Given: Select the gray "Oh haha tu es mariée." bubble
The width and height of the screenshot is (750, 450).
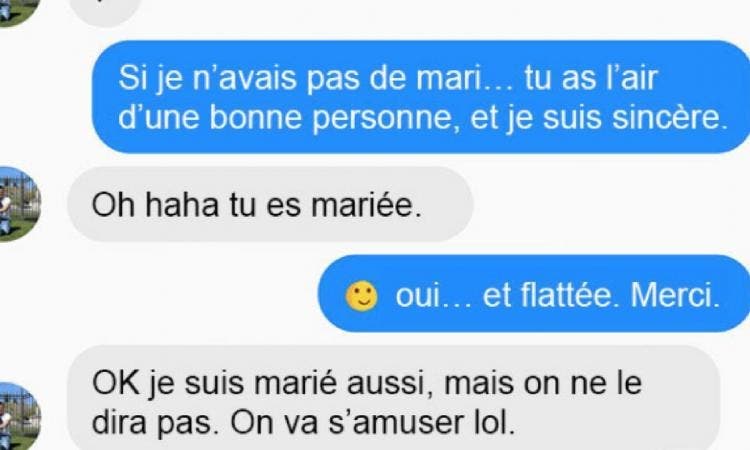Looking at the screenshot, I should 270,204.
